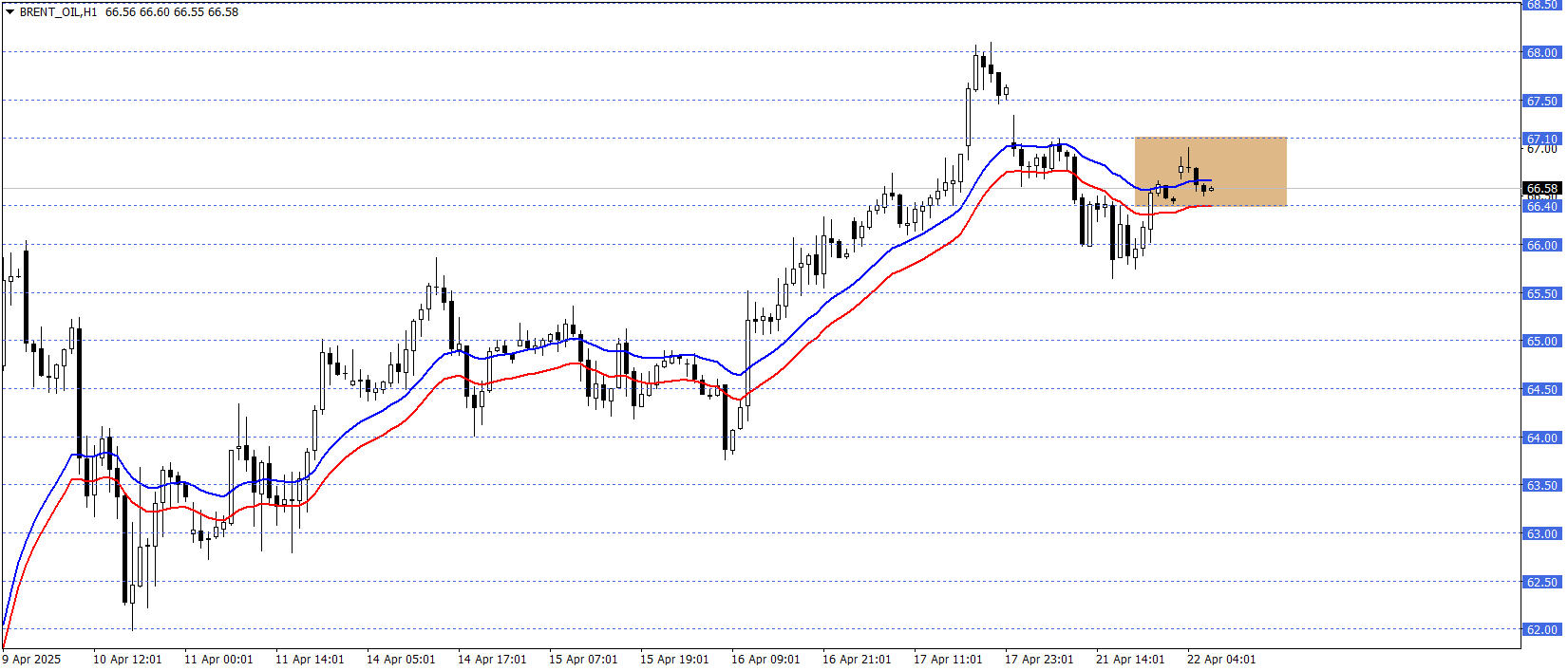Screen dimensions: 1568x671
Task: Click the 17 Apr 23:01 time label
Action: [x=1039, y=659]
